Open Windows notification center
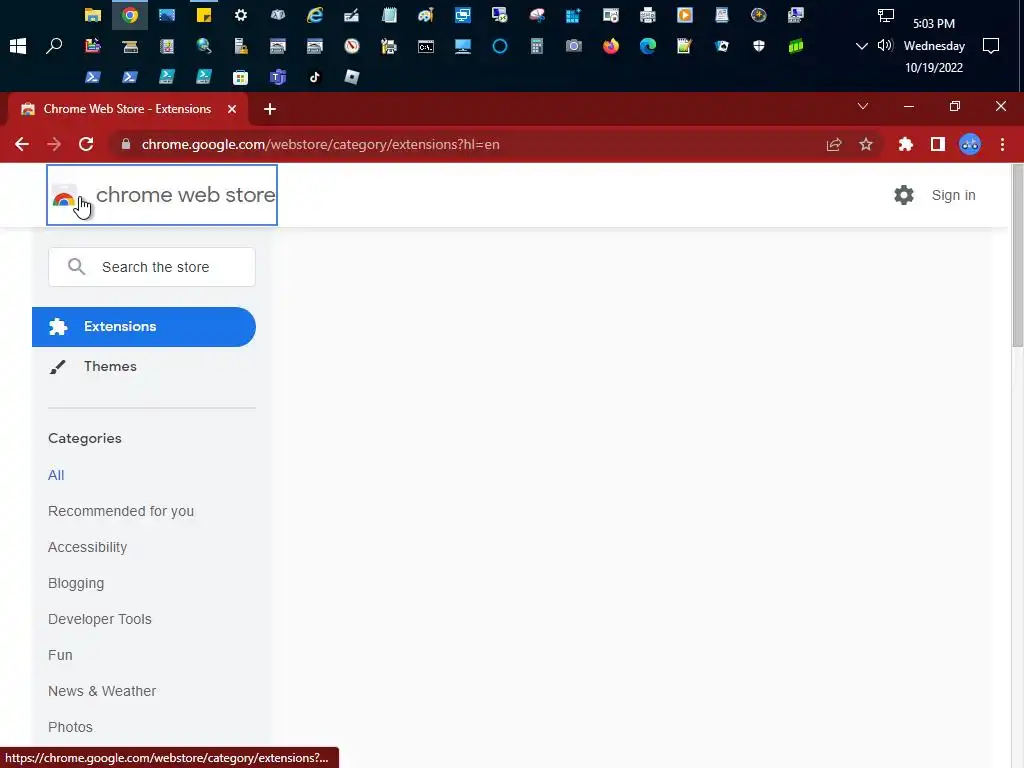The width and height of the screenshot is (1024, 768). point(991,46)
